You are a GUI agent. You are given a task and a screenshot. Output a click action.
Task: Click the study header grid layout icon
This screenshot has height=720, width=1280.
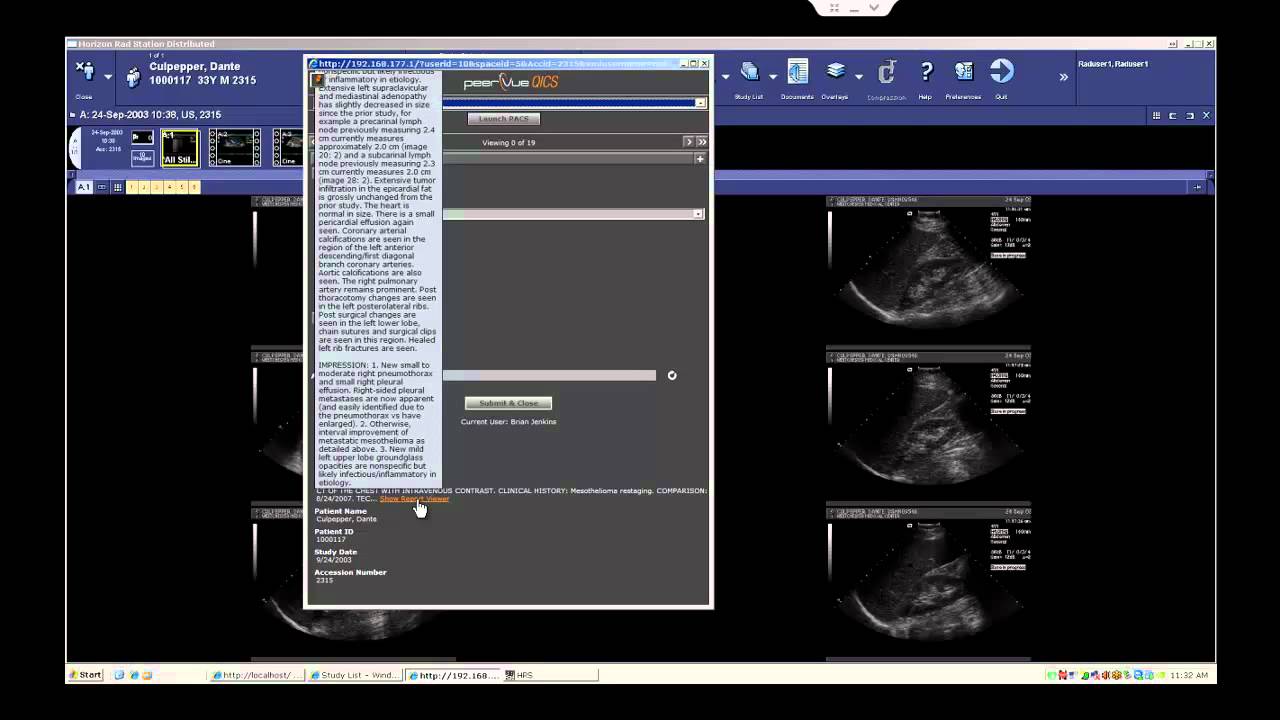1156,116
